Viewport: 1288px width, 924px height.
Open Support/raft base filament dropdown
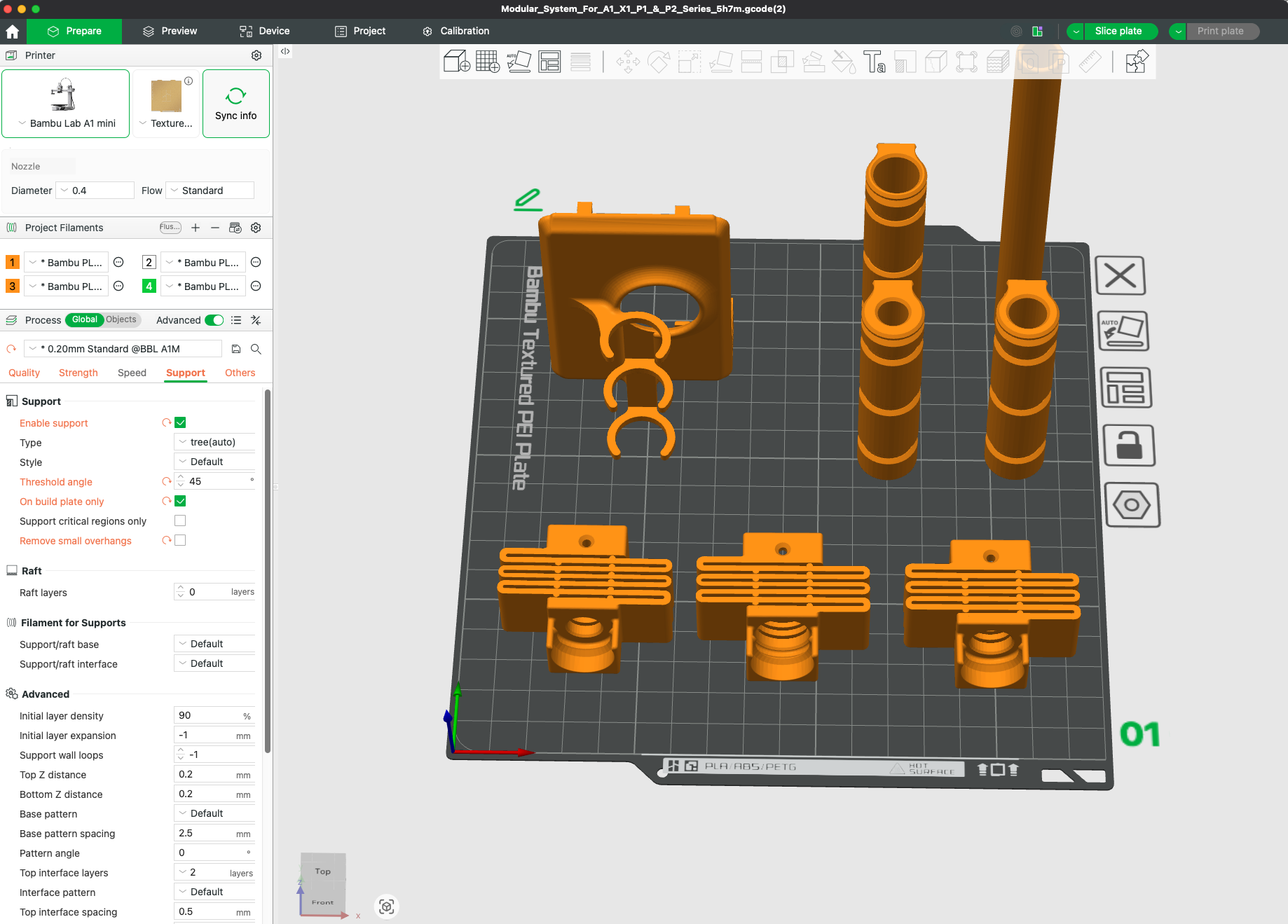tap(214, 644)
